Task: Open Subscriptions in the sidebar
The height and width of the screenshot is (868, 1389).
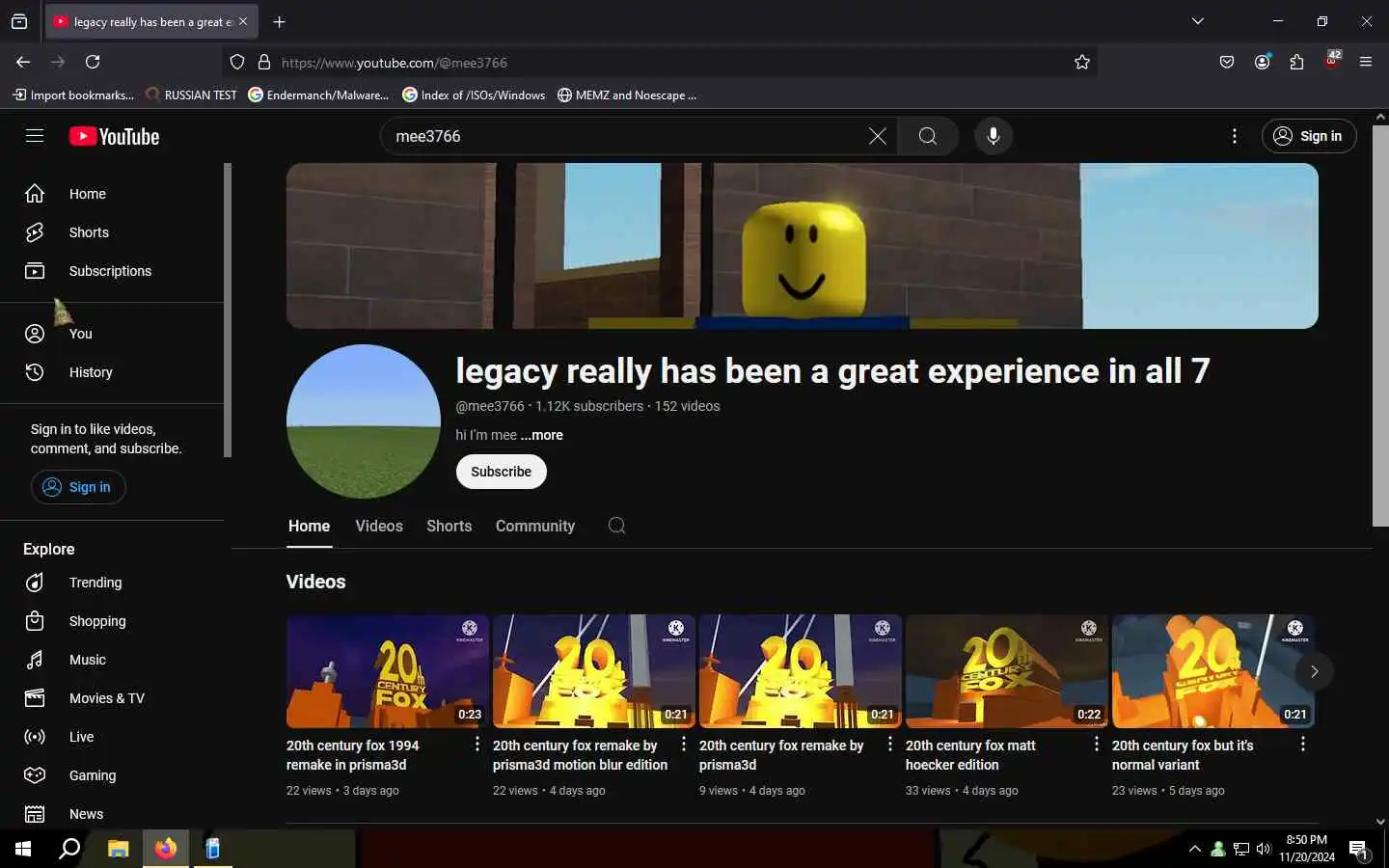Action: pyautogui.click(x=112, y=271)
